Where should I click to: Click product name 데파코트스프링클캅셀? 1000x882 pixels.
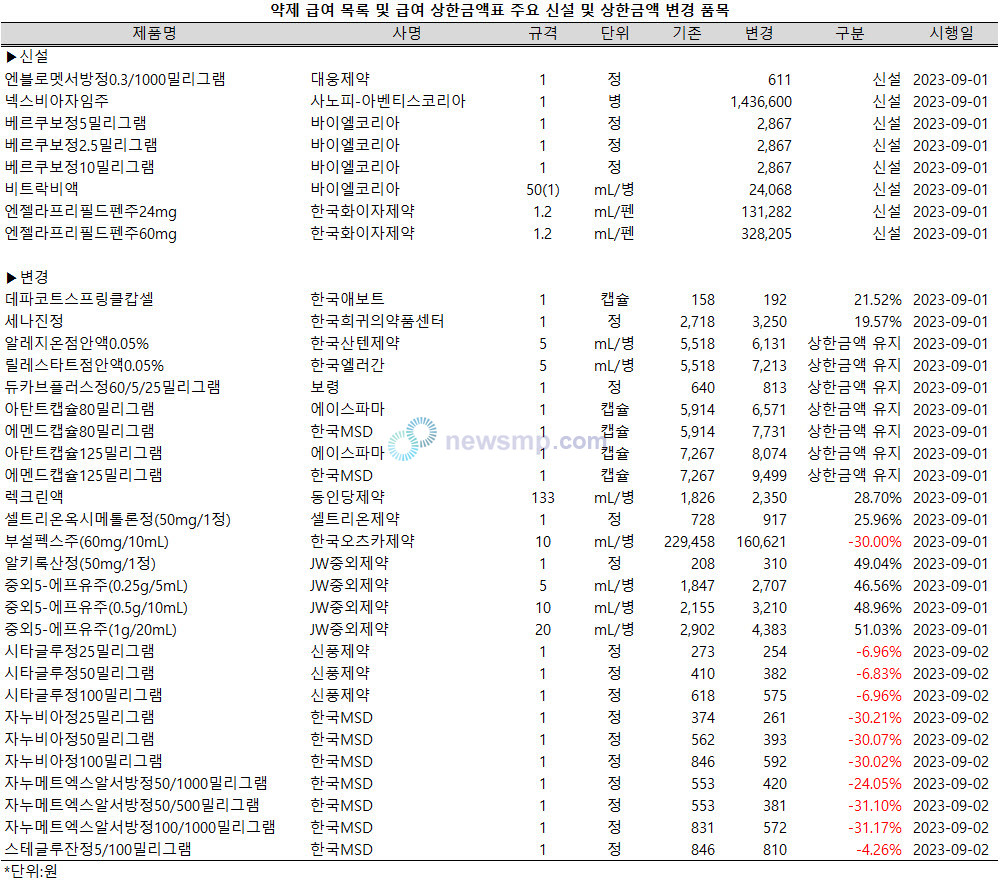pos(79,300)
